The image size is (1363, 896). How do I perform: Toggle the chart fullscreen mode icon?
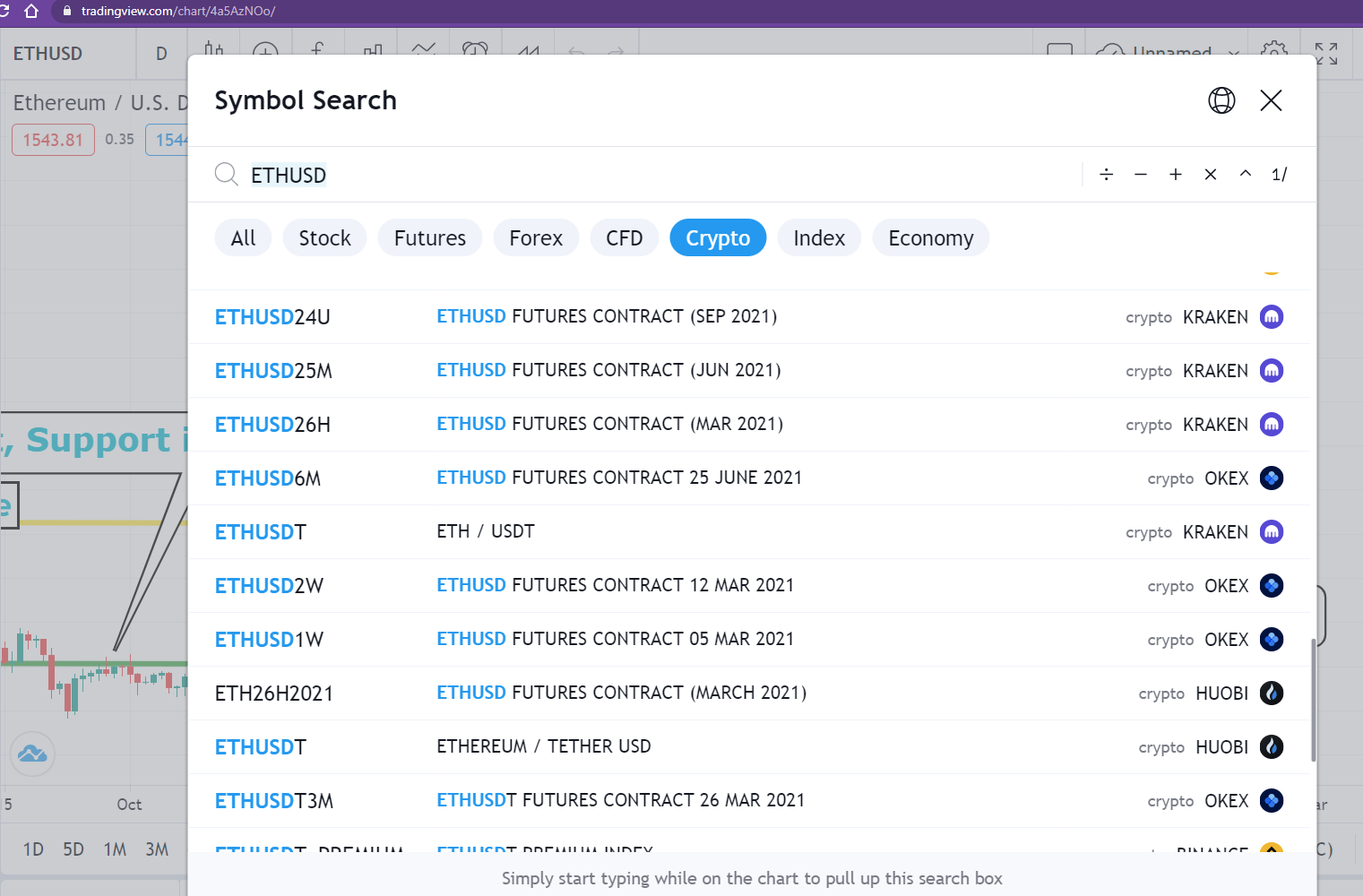point(1326,54)
